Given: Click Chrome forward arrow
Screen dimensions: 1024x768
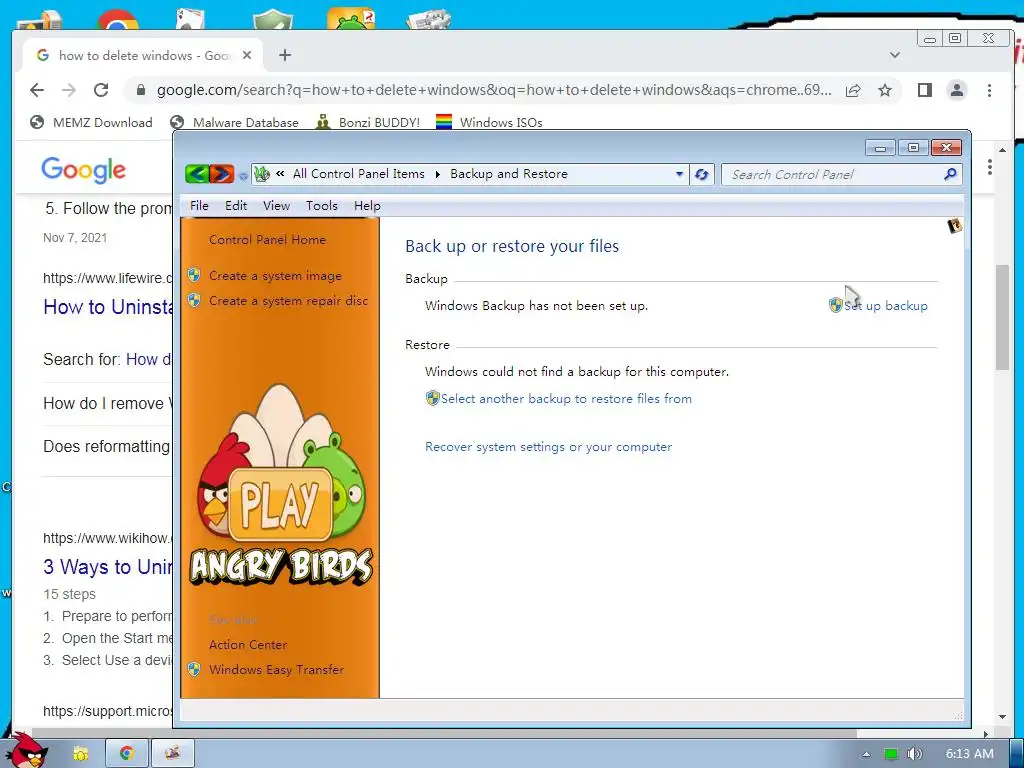Looking at the screenshot, I should (x=69, y=90).
